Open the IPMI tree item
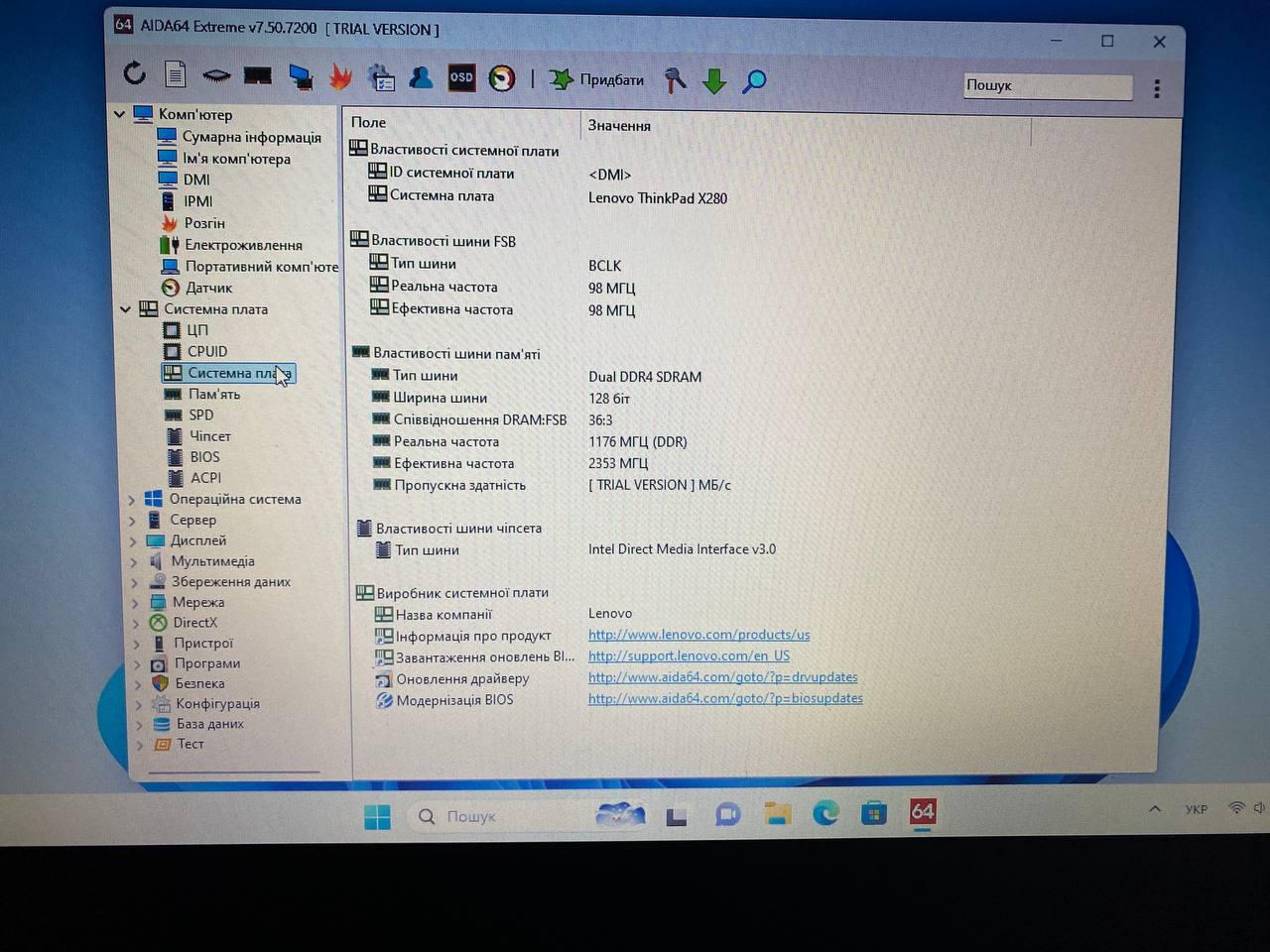Image resolution: width=1270 pixels, height=952 pixels. click(197, 201)
